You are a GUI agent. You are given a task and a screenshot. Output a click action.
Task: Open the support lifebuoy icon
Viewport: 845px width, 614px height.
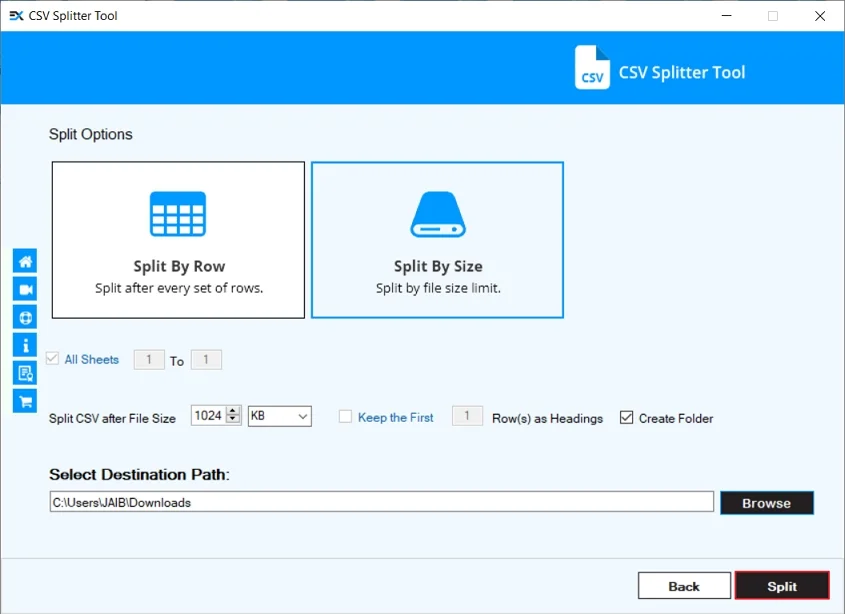tap(24, 317)
